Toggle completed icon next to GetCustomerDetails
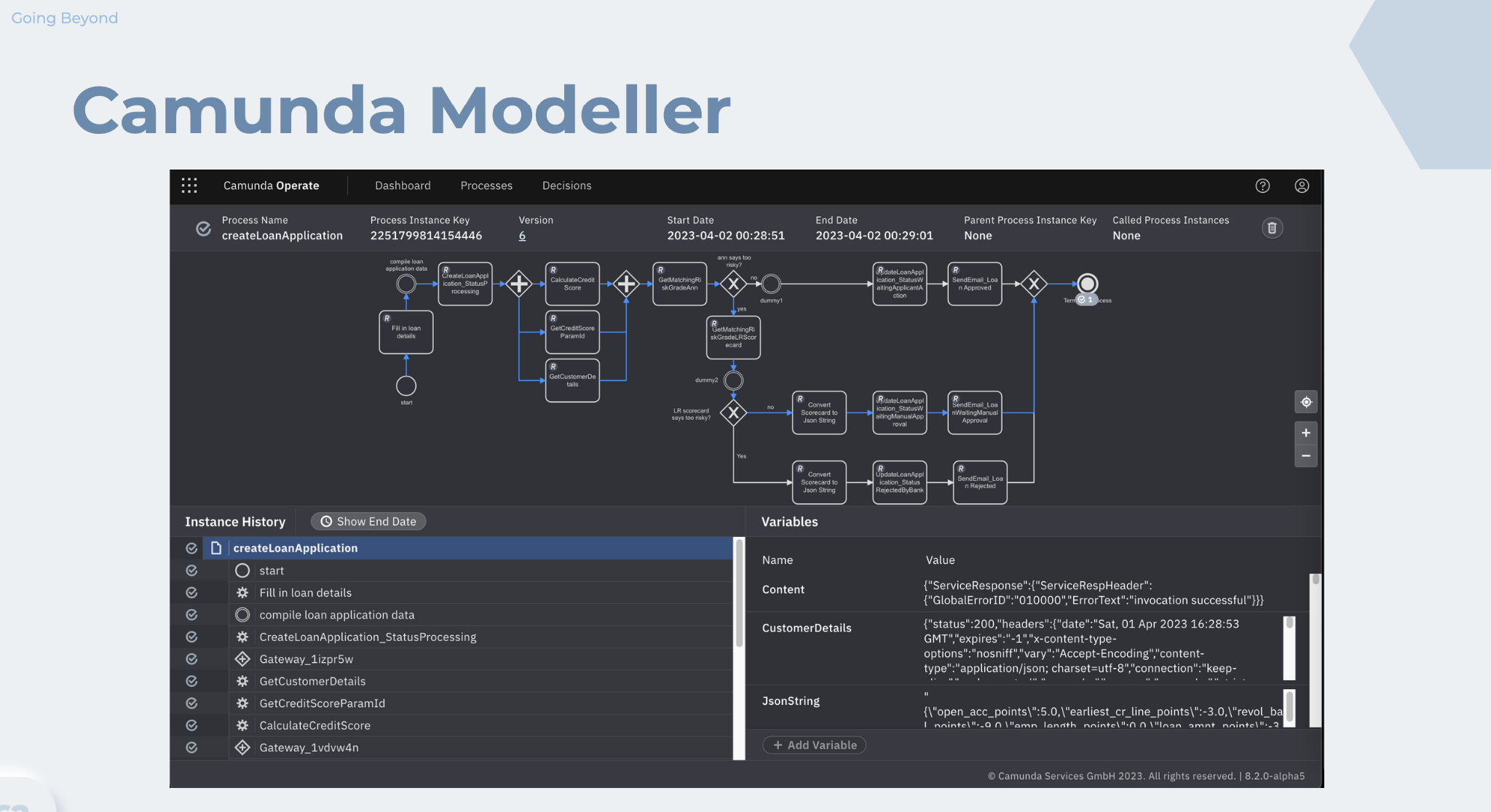This screenshot has height=812, width=1491. coord(192,680)
